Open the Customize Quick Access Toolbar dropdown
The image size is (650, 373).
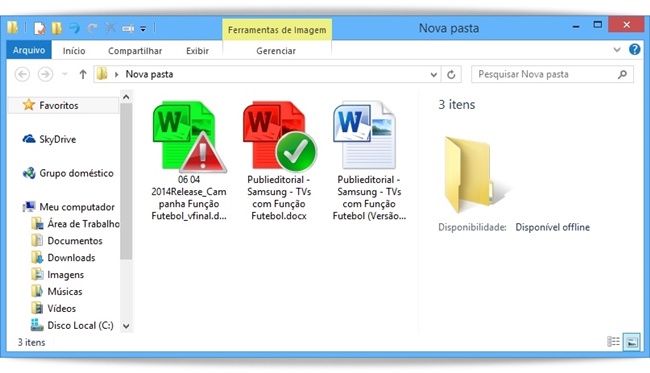pyautogui.click(x=143, y=29)
